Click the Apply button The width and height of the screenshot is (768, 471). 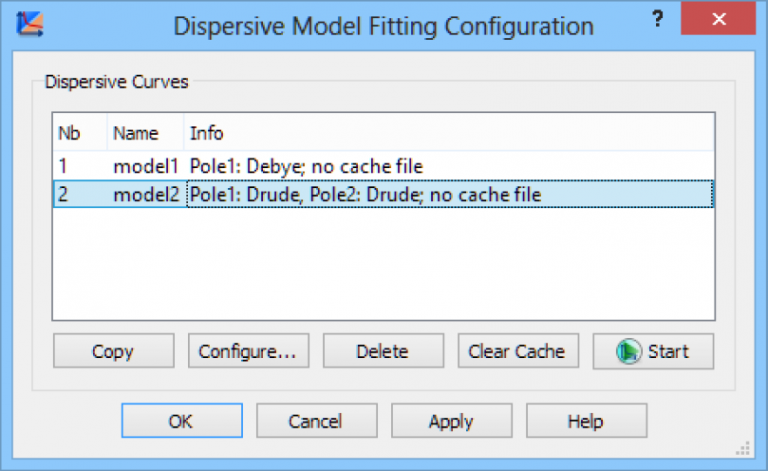pos(451,421)
